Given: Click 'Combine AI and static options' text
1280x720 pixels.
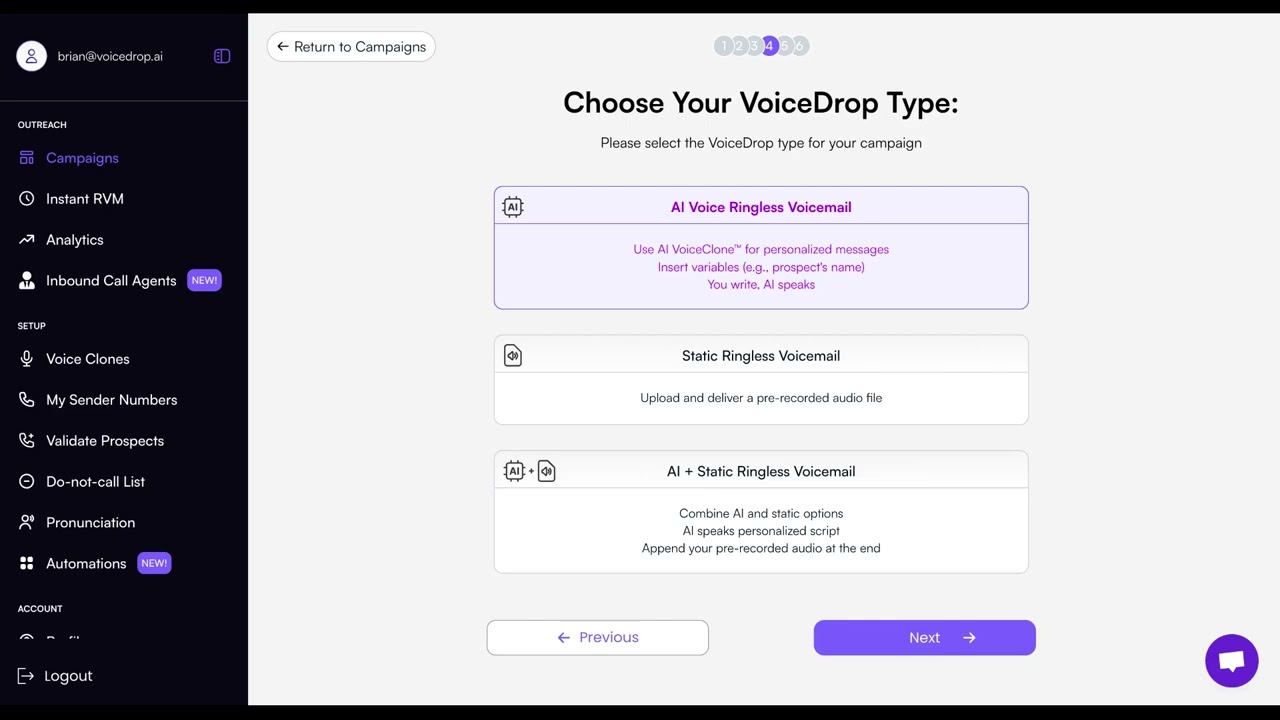Looking at the screenshot, I should click(x=761, y=514).
